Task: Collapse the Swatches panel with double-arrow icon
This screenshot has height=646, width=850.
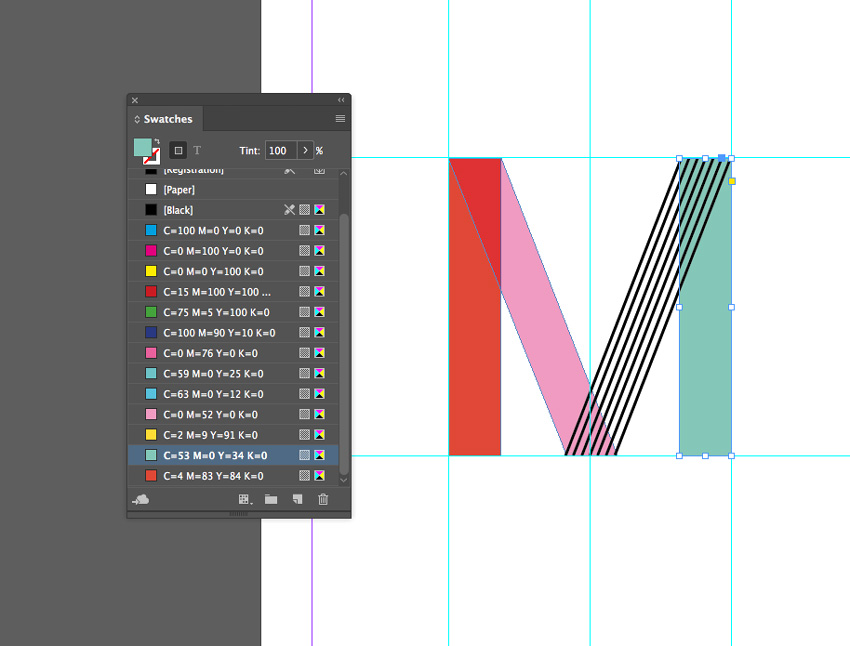Action: (x=341, y=100)
